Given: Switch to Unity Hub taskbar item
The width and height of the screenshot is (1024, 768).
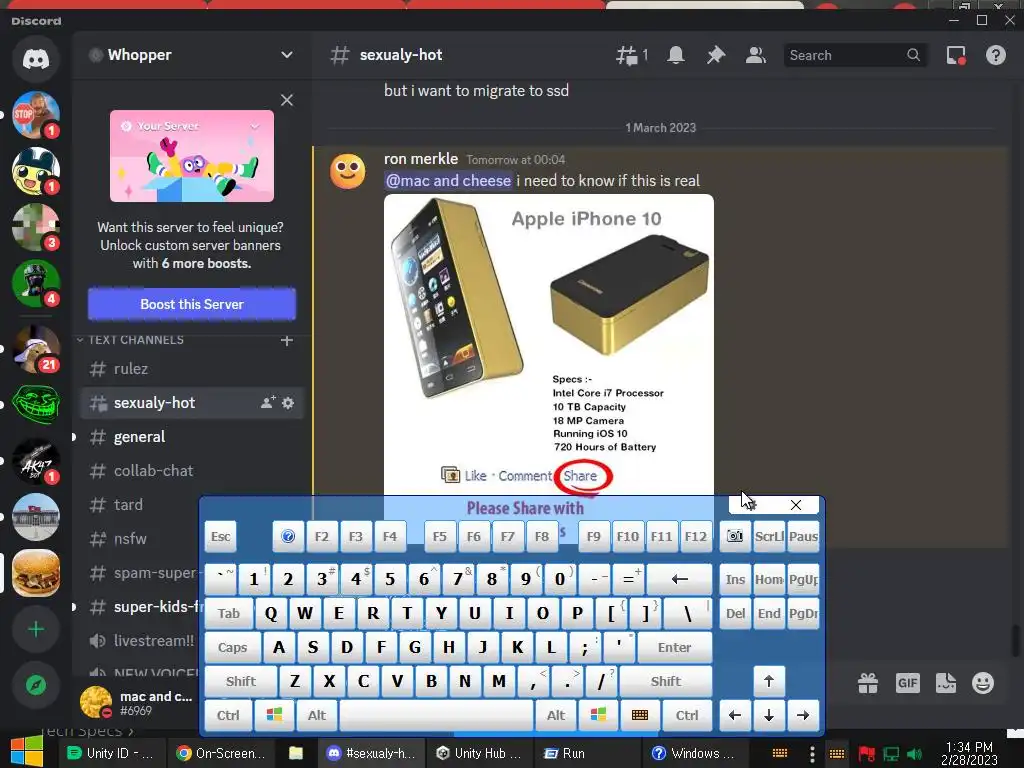Looking at the screenshot, I should point(479,753).
